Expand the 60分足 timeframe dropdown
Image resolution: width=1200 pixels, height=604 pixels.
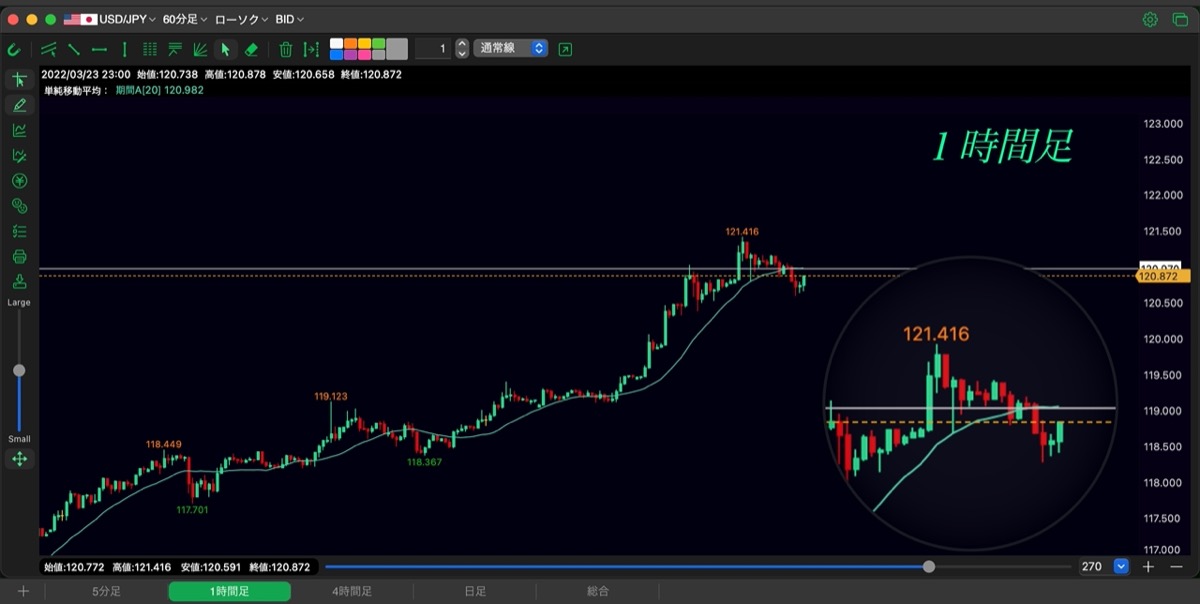pyautogui.click(x=185, y=19)
